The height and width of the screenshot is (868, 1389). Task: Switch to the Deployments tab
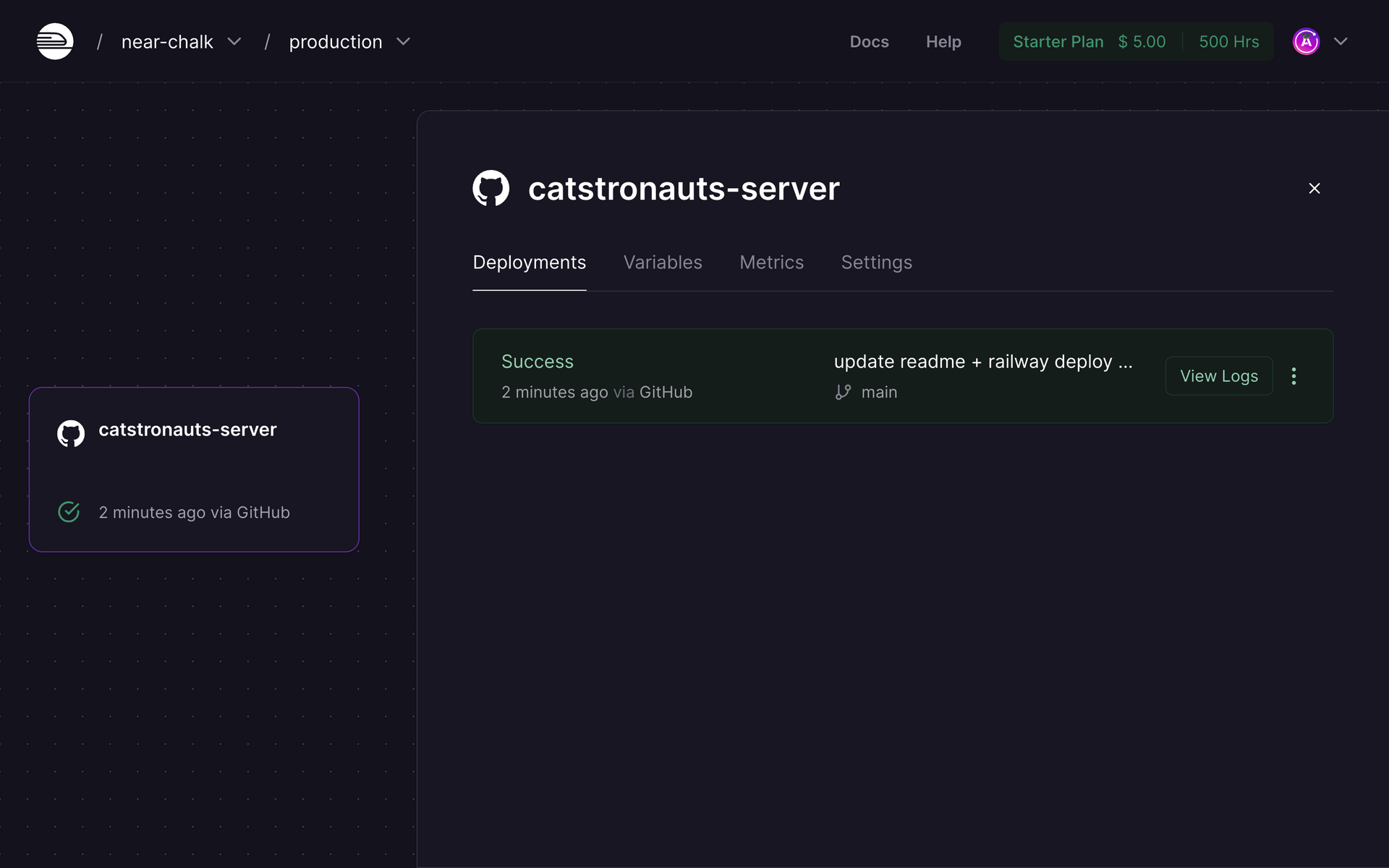point(529,262)
